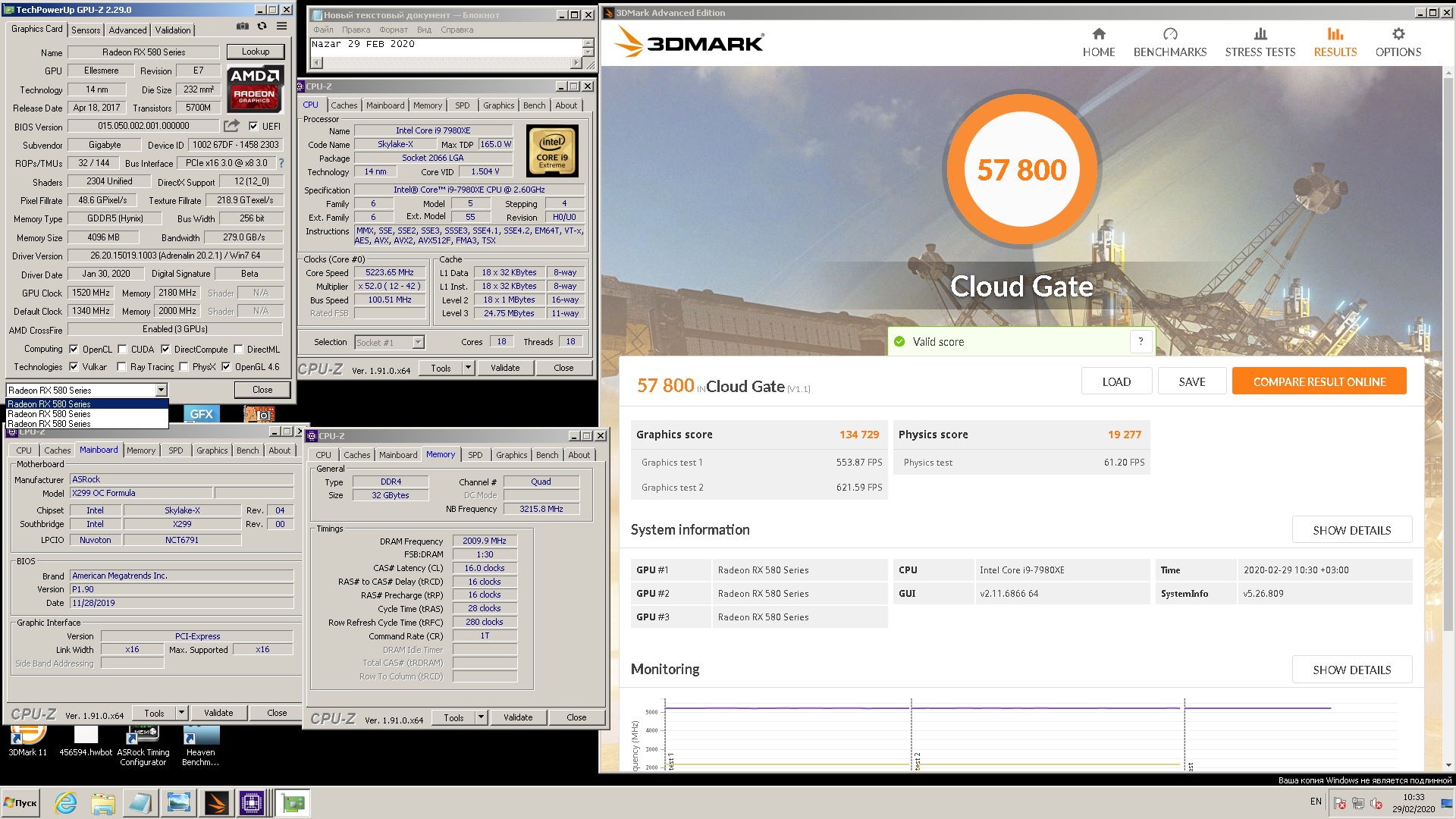Screen dimensions: 1456x819
Task: Click Validate in the CPU-Z CPU window
Action: click(x=505, y=369)
